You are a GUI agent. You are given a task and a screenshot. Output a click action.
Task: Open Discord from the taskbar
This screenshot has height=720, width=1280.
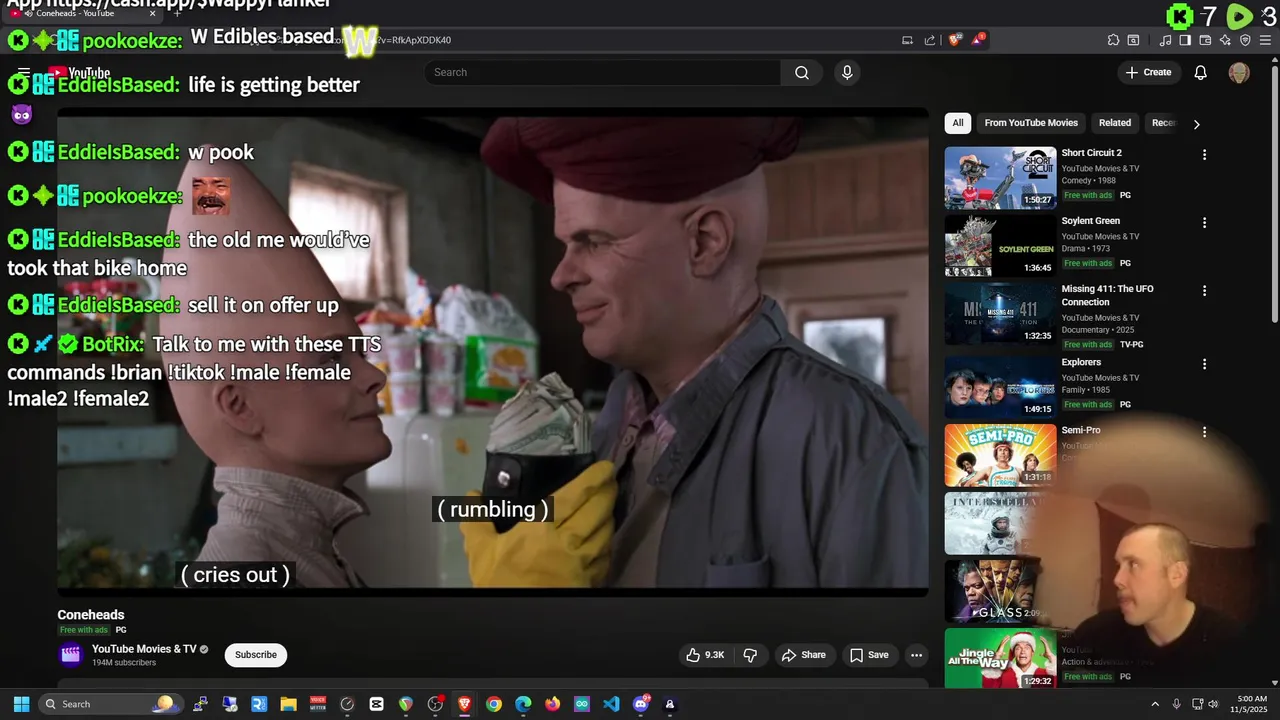[x=641, y=704]
